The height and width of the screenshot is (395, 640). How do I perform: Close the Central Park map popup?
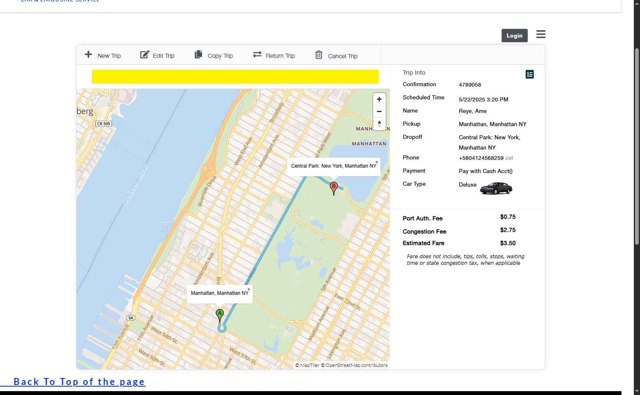click(x=376, y=162)
